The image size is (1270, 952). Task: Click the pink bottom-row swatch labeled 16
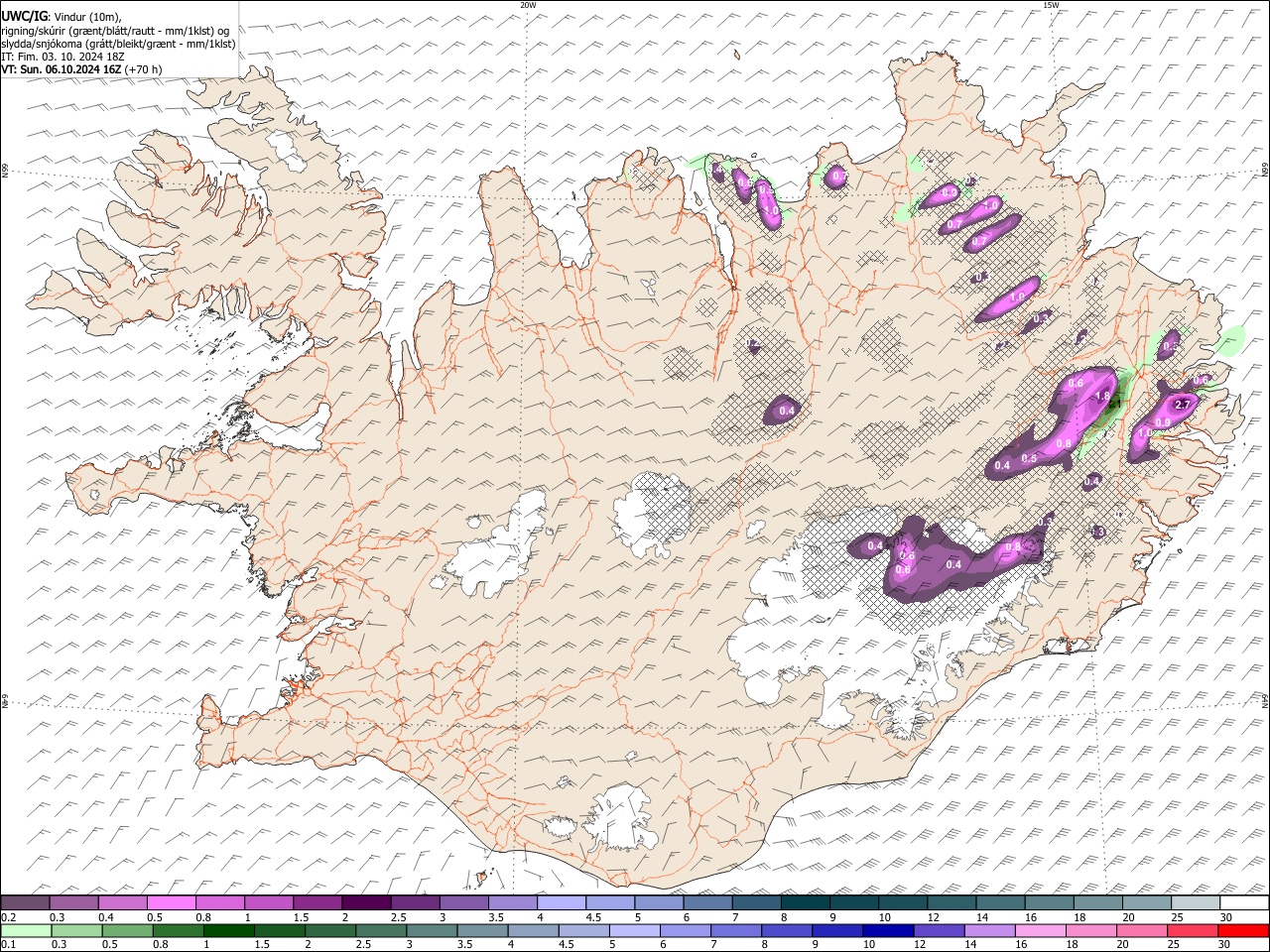pyautogui.click(x=1041, y=931)
